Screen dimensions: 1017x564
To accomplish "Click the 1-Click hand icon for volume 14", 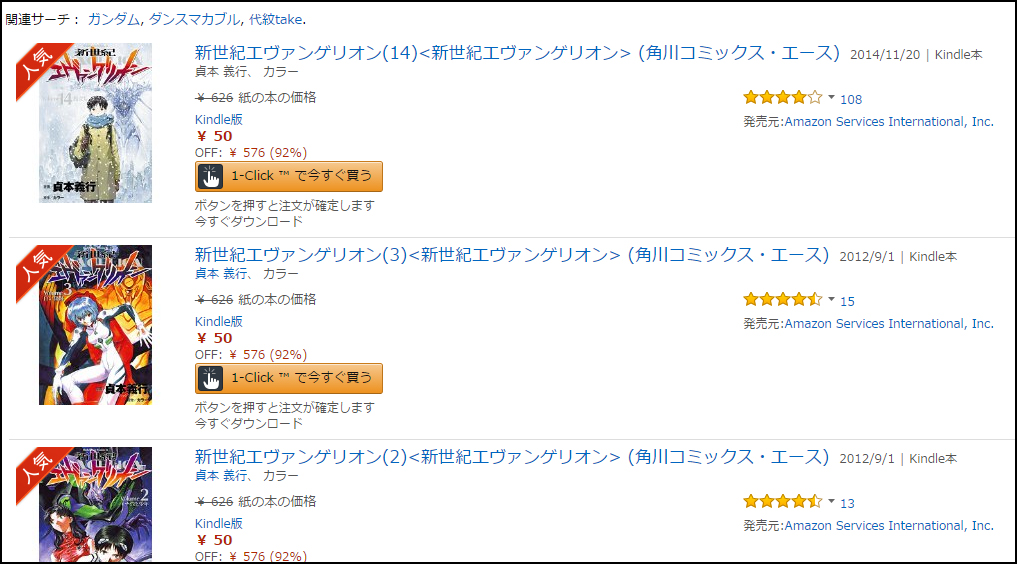I will pos(211,176).
